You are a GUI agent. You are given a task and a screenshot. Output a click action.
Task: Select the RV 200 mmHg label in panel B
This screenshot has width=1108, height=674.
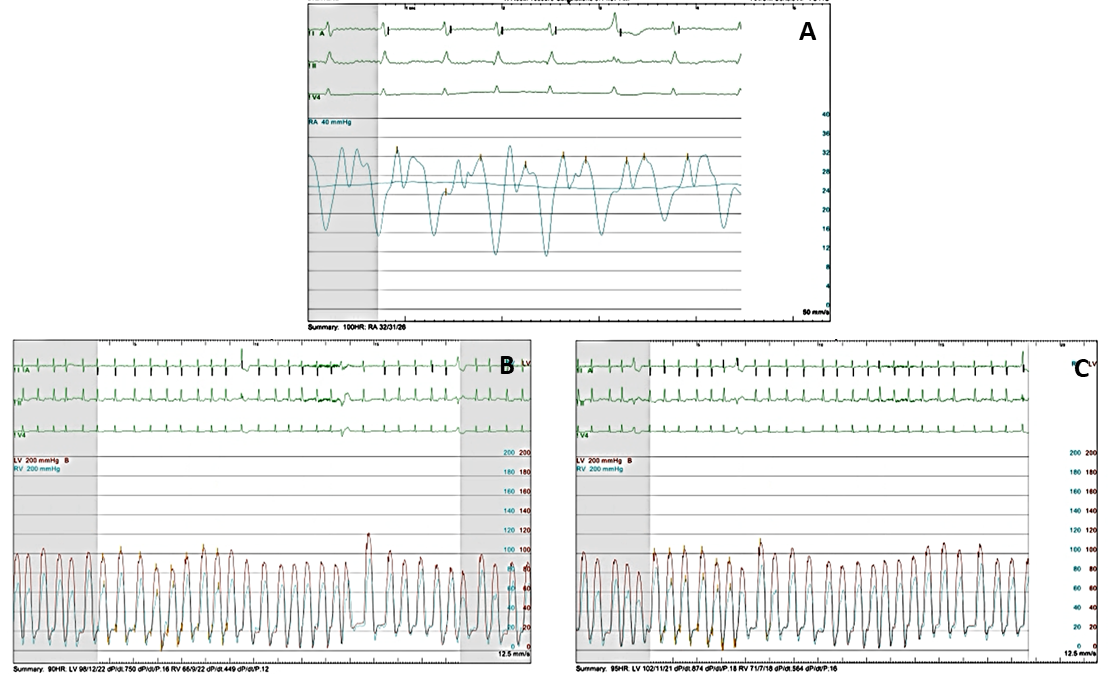coord(34,467)
